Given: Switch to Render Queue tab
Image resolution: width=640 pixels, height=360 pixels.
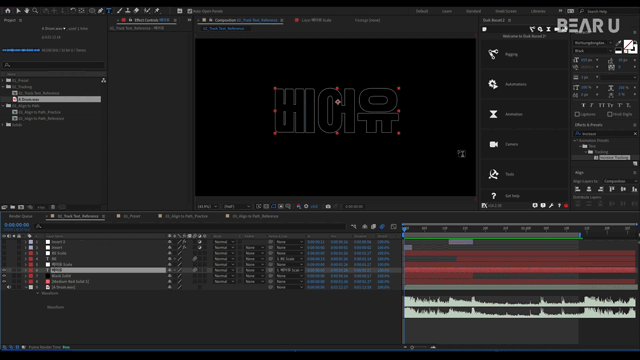Looking at the screenshot, I should pos(21,216).
